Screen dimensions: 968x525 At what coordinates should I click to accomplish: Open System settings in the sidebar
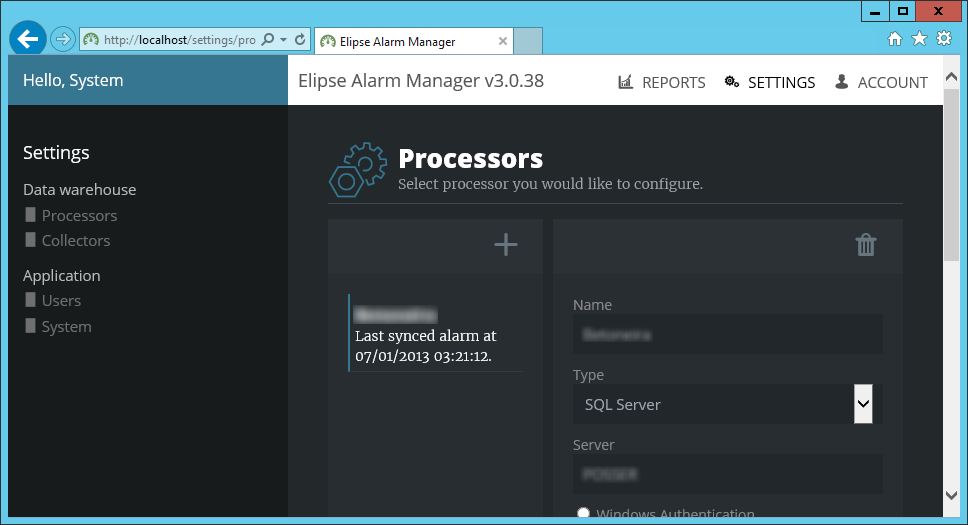[66, 326]
